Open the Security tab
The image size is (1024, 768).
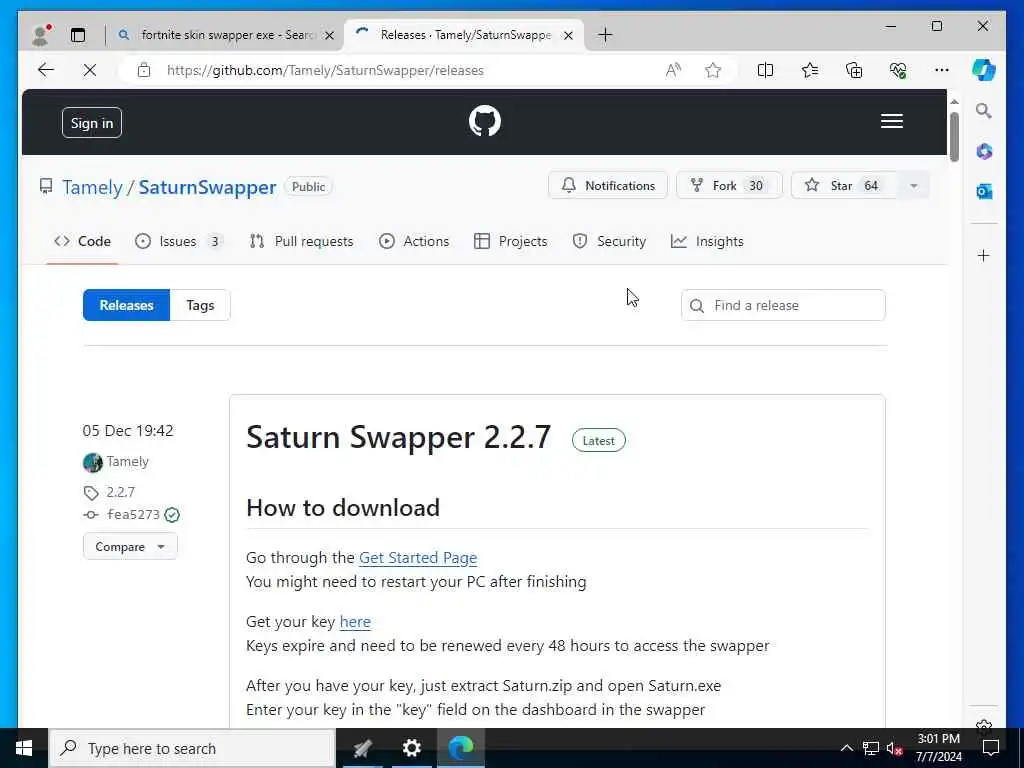pos(609,242)
